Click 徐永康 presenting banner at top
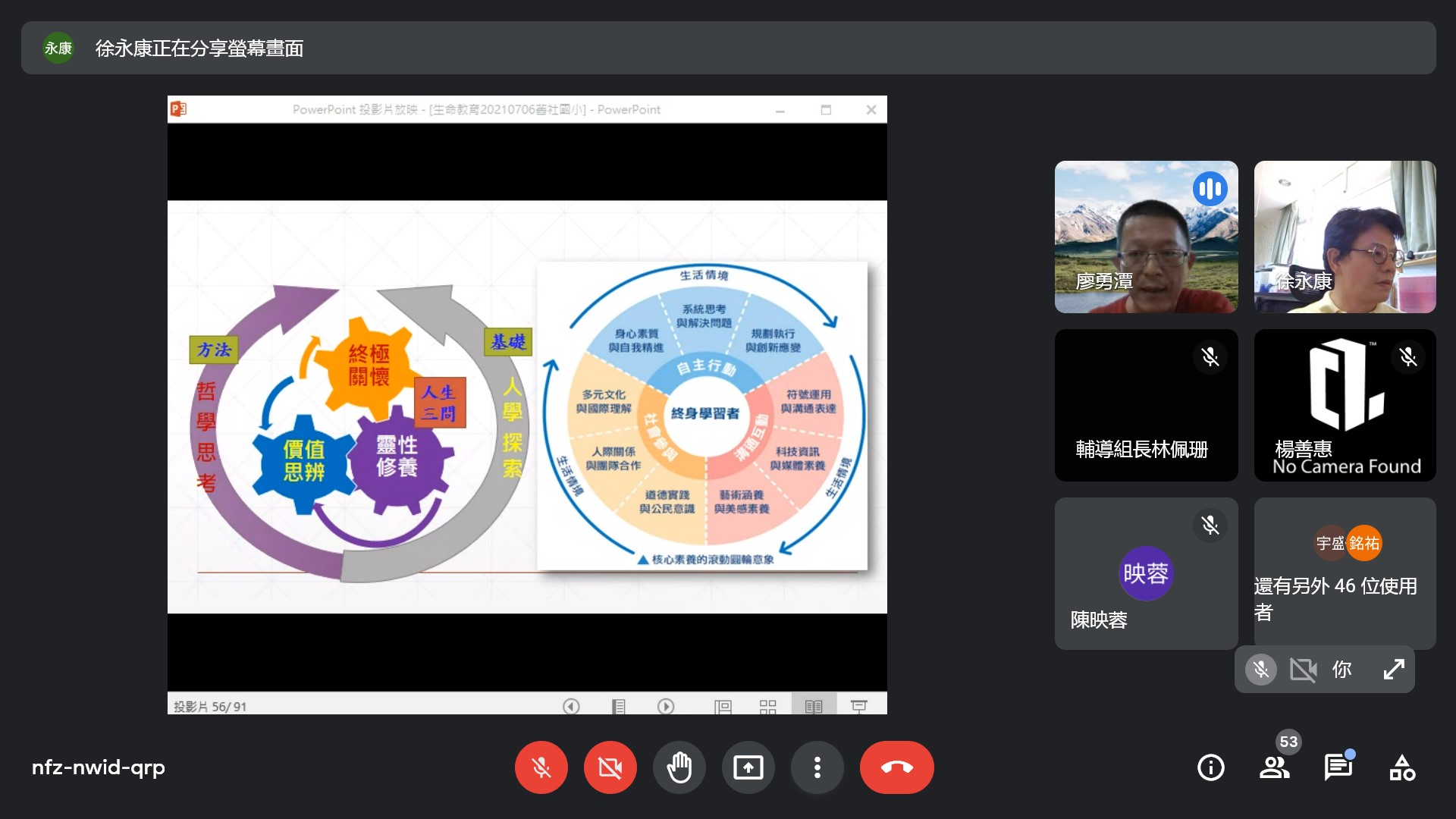The height and width of the screenshot is (819, 1456). tap(199, 48)
